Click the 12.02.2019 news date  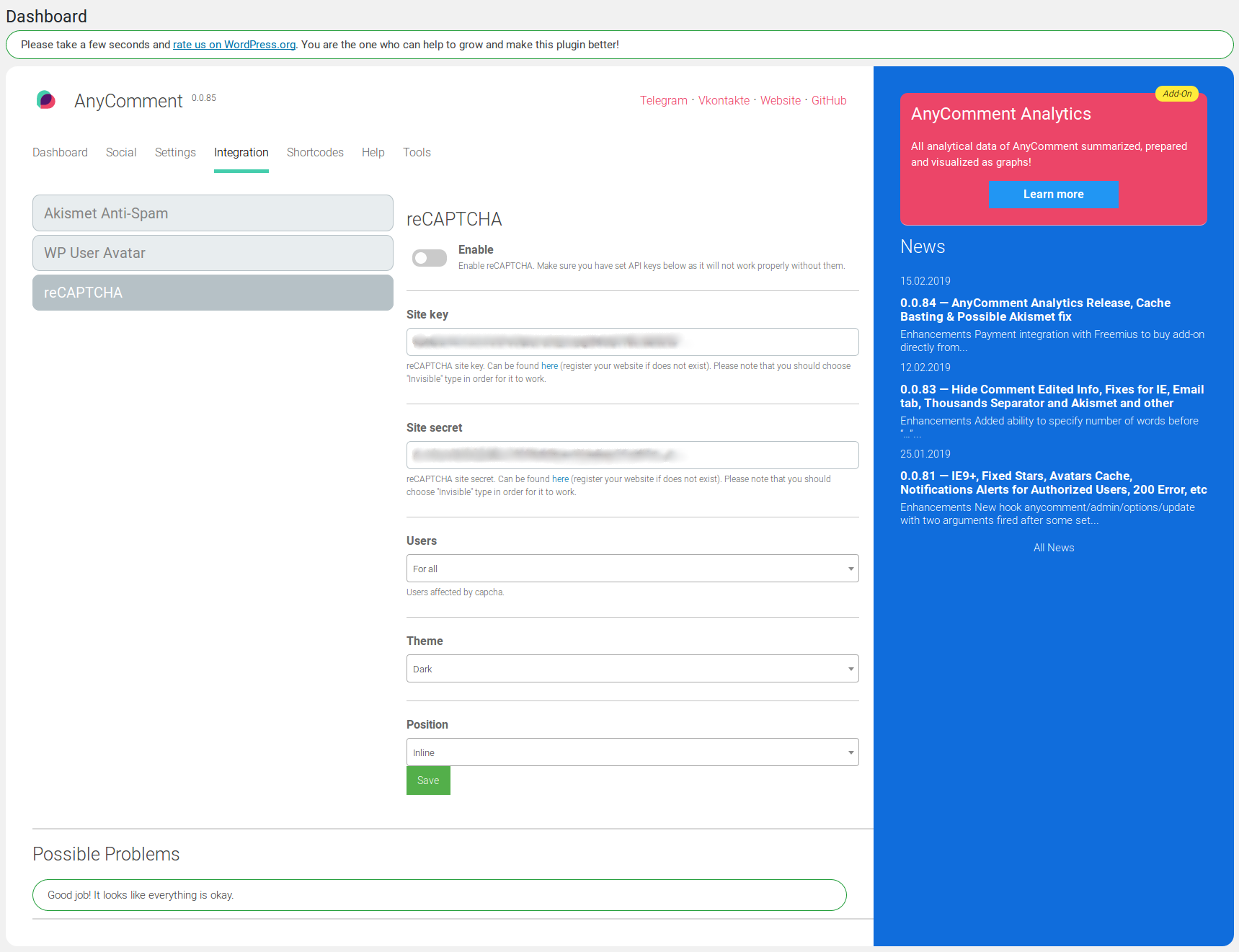[x=925, y=368]
